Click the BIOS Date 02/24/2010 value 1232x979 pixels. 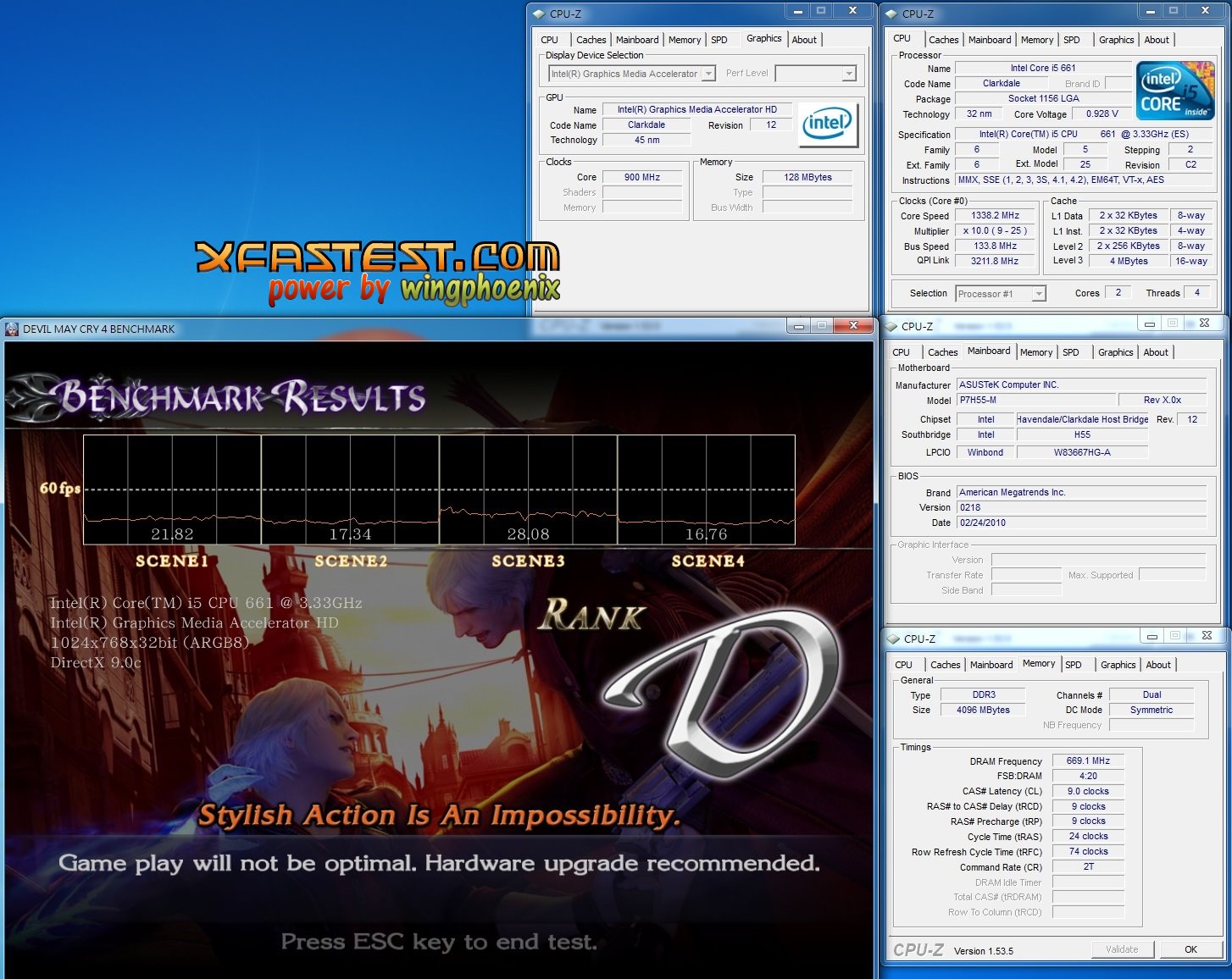coord(1081,523)
